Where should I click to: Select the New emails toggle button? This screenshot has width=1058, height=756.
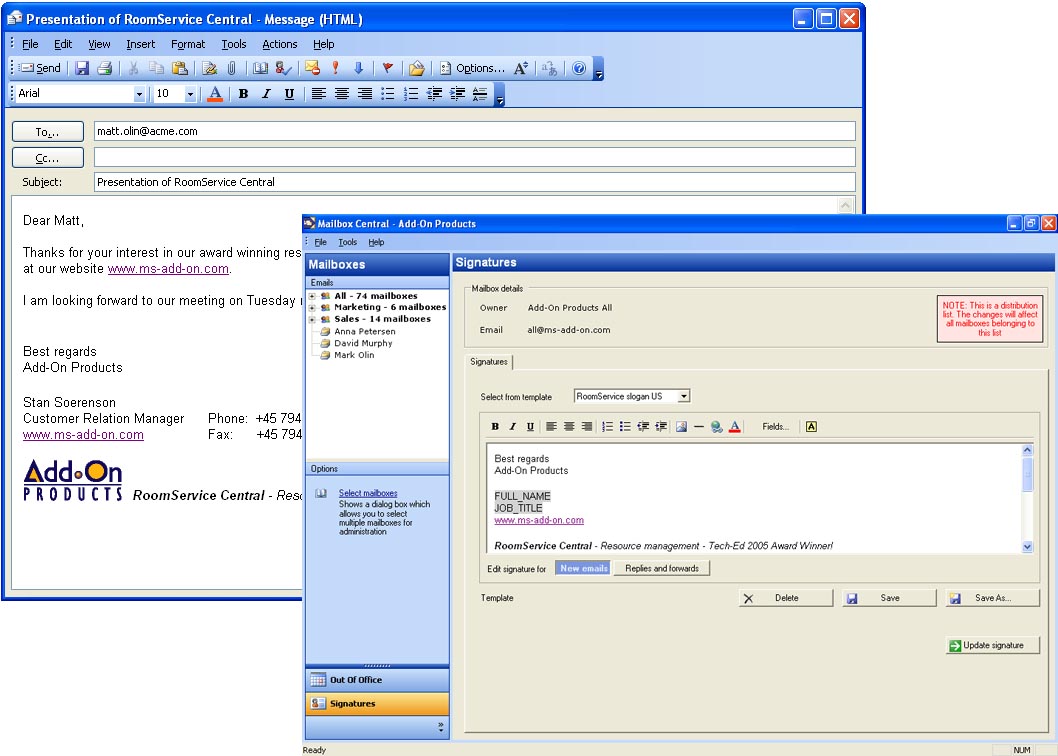click(x=584, y=568)
